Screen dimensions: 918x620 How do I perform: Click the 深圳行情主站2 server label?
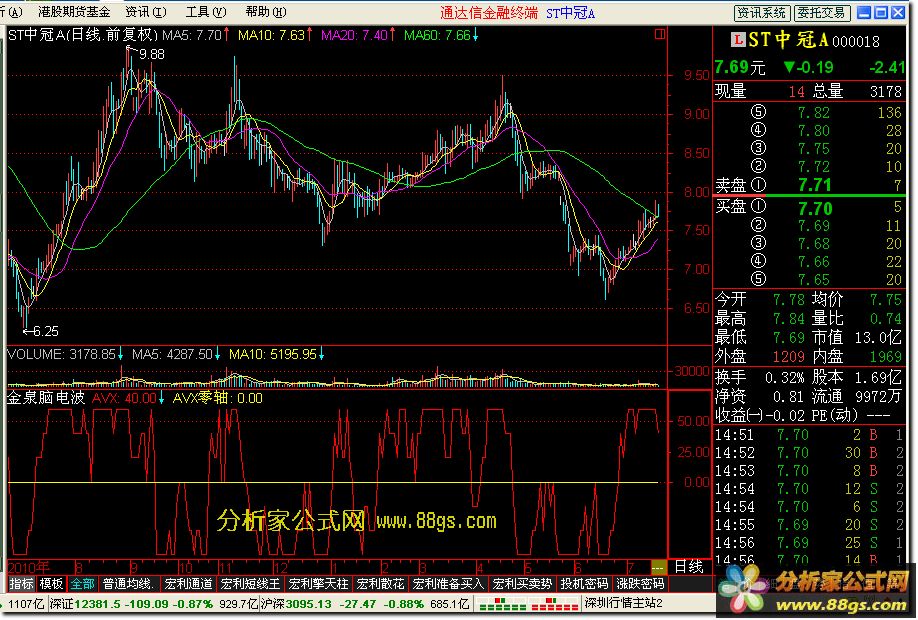click(624, 604)
